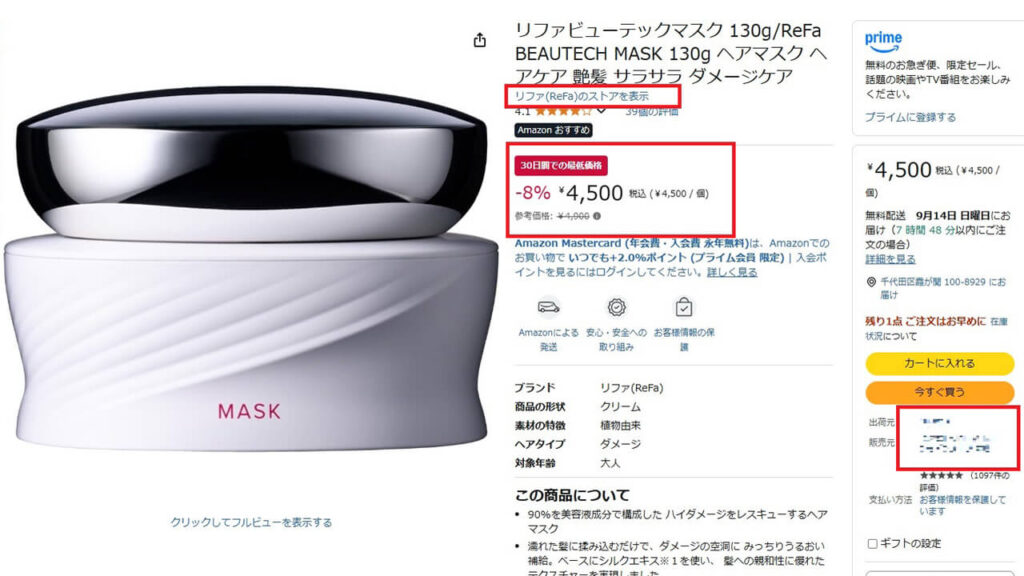Click the customer information protection icon

[684, 307]
